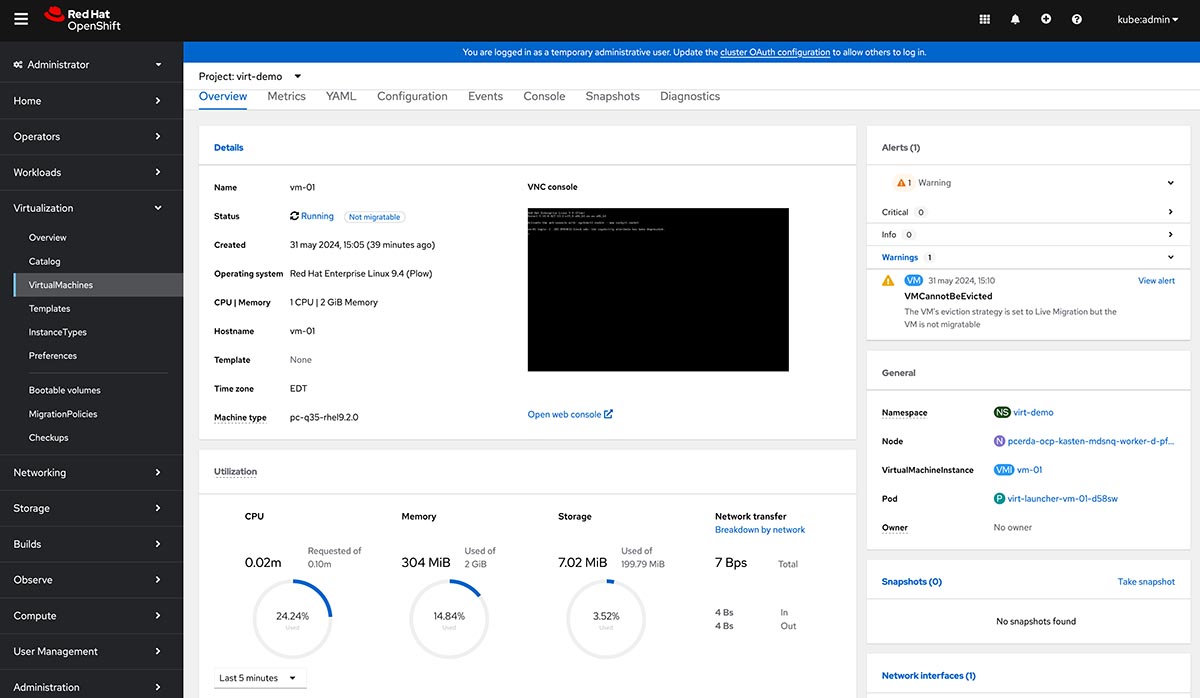Image resolution: width=1200 pixels, height=698 pixels.
Task: Click the plus import icon in header
Action: coord(1046,19)
